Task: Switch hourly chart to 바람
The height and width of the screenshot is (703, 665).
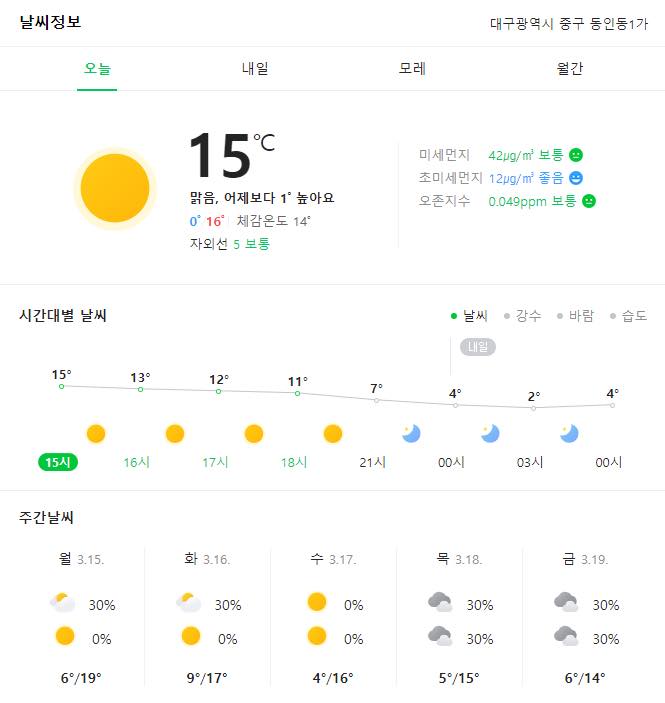Action: coord(575,316)
